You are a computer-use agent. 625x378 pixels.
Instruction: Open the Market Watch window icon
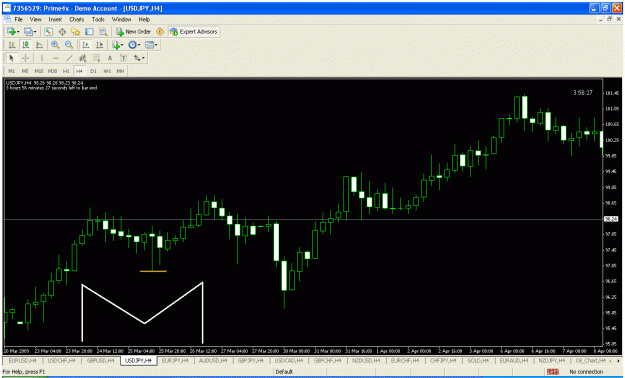tap(49, 32)
